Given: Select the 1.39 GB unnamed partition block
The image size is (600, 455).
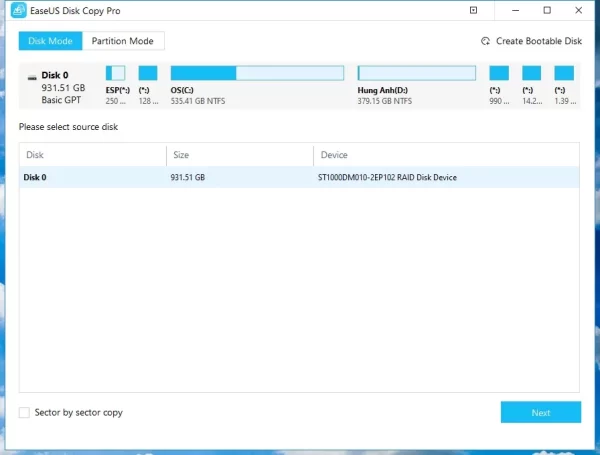Looking at the screenshot, I should [x=564, y=73].
